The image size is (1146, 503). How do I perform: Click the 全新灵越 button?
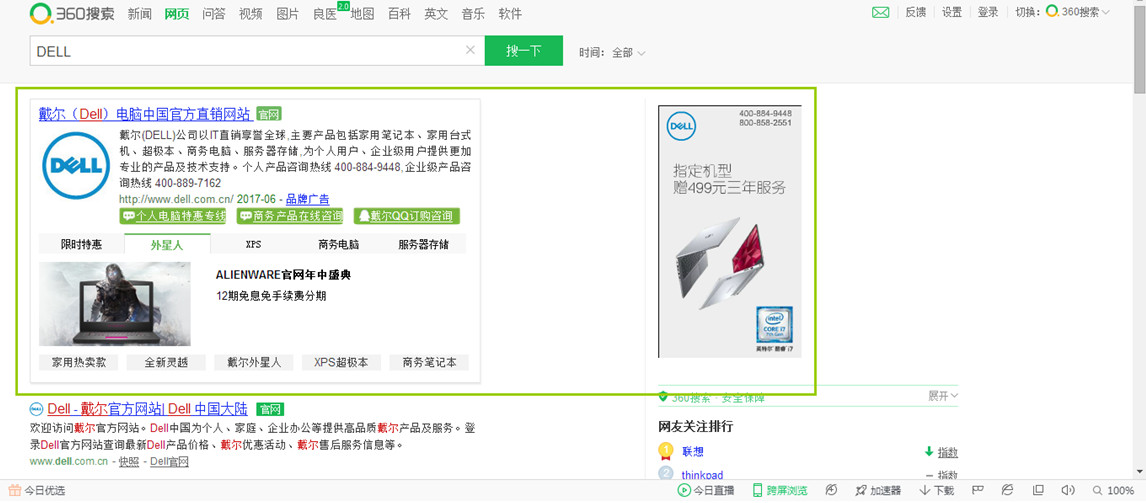tap(166, 363)
